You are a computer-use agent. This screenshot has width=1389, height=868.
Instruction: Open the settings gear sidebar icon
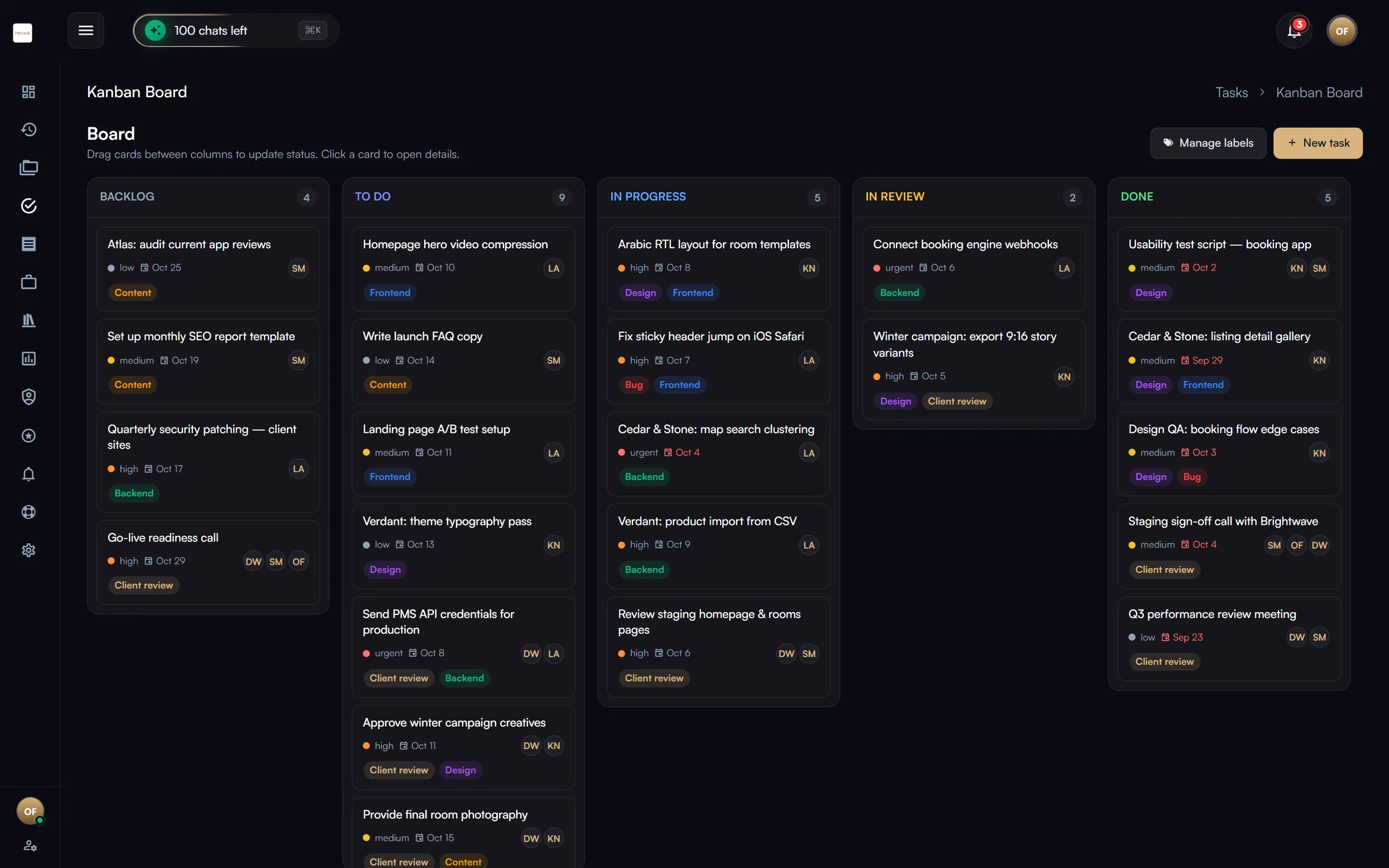pyautogui.click(x=28, y=550)
